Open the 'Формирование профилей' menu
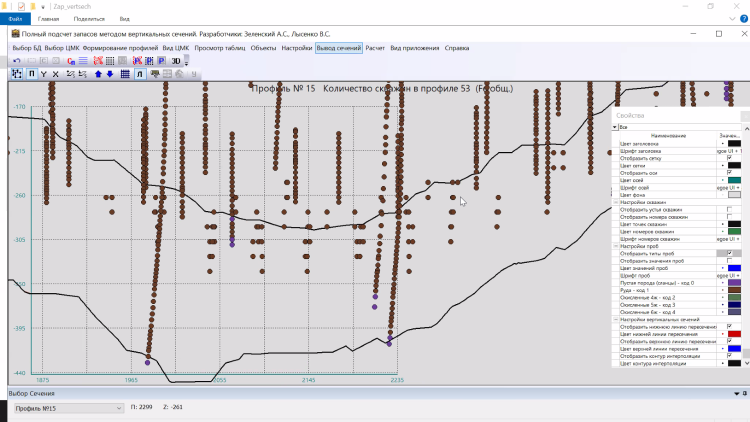 (x=121, y=47)
